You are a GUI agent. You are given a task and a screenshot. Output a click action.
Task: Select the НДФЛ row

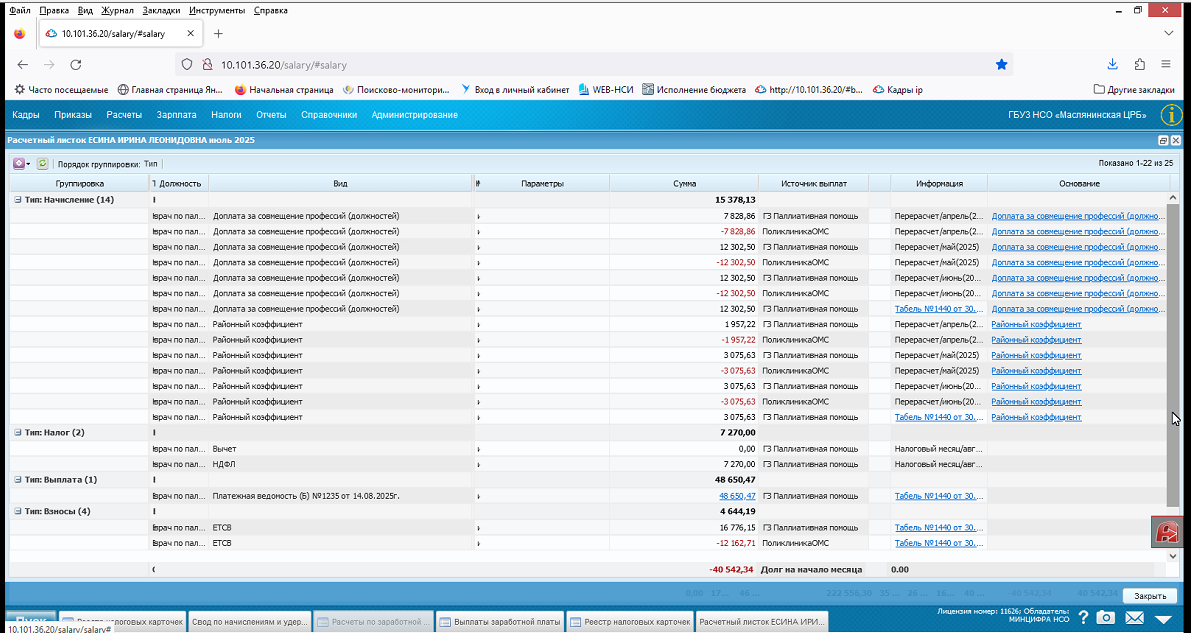point(590,464)
